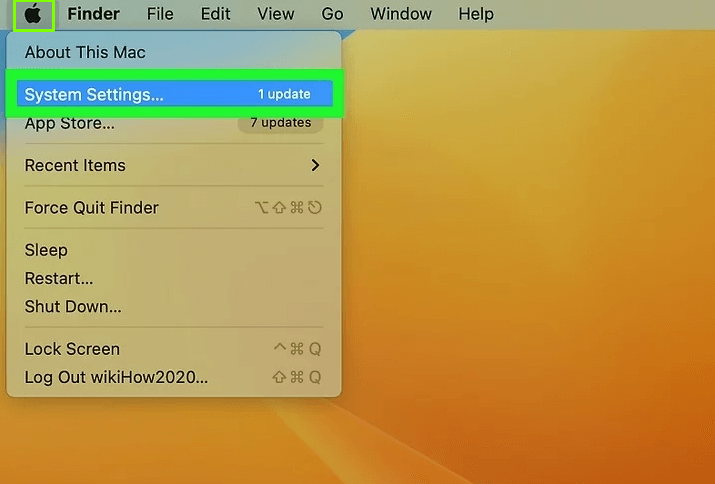Open the Edit menu
The height and width of the screenshot is (484, 715).
215,14
